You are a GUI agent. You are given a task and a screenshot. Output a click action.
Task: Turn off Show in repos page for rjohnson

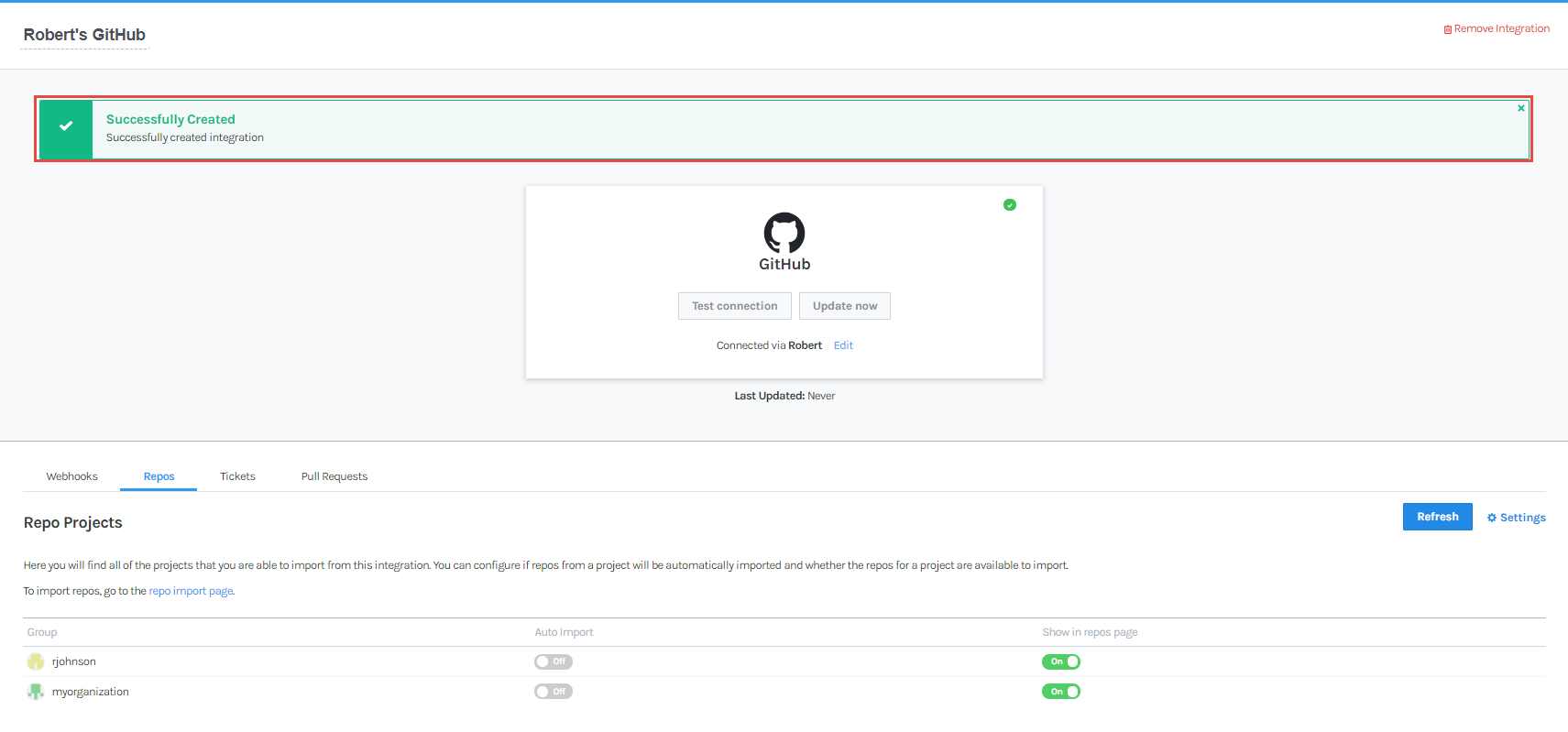tap(1061, 661)
